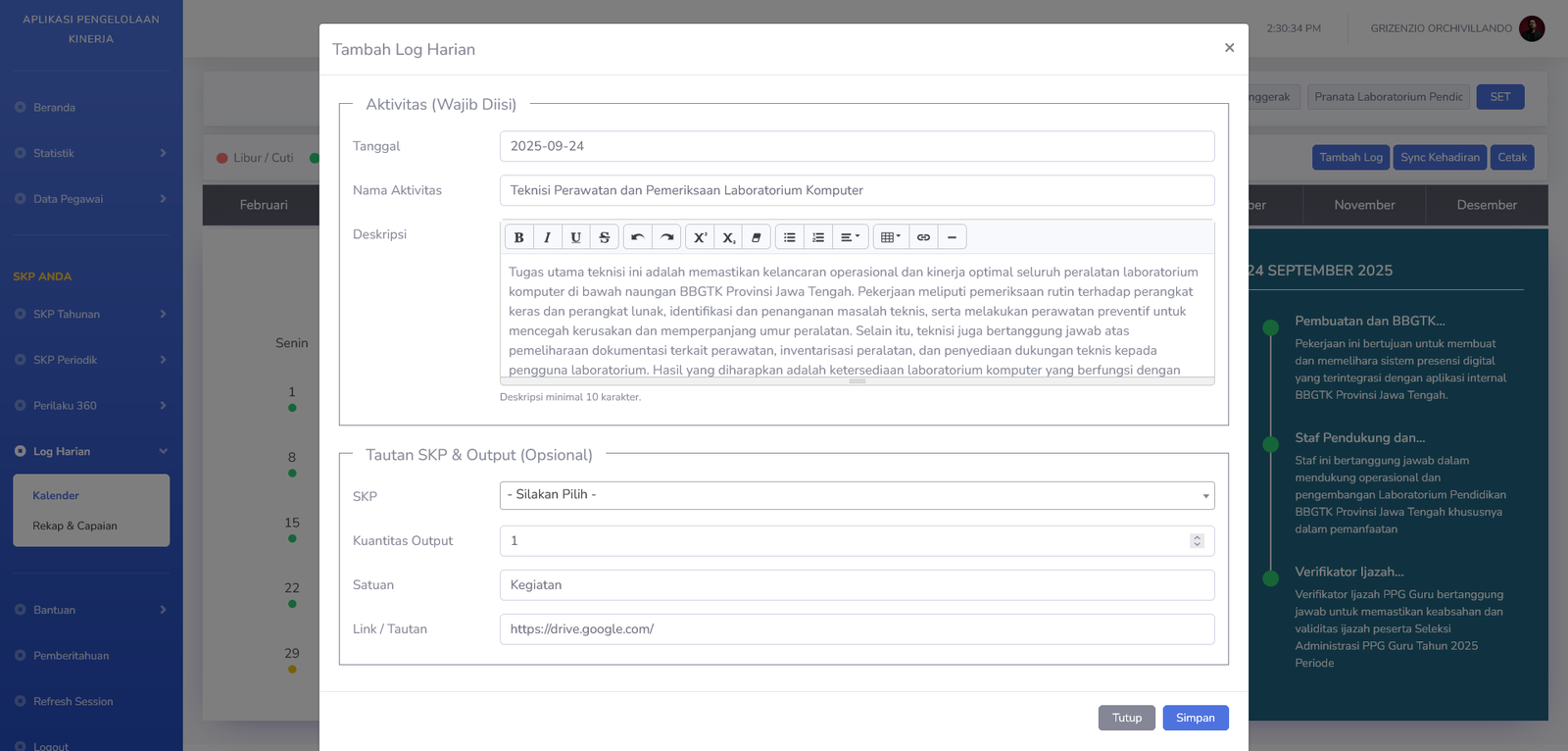Toggle strikethrough text formatting
Screen dimensions: 1568x751
pos(605,237)
